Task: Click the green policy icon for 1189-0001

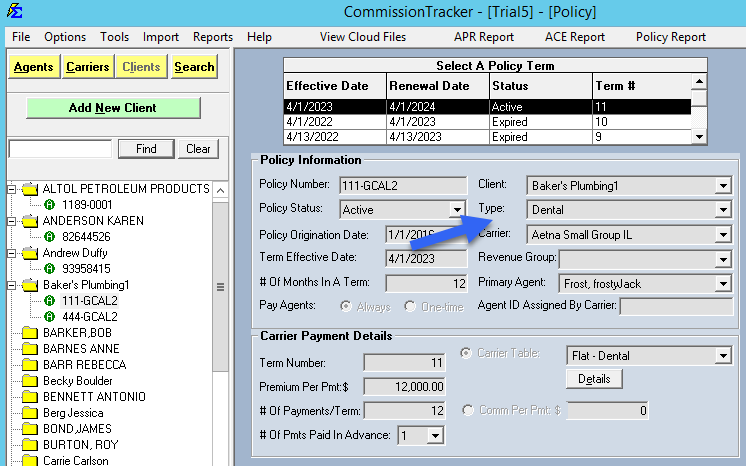Action: click(49, 205)
